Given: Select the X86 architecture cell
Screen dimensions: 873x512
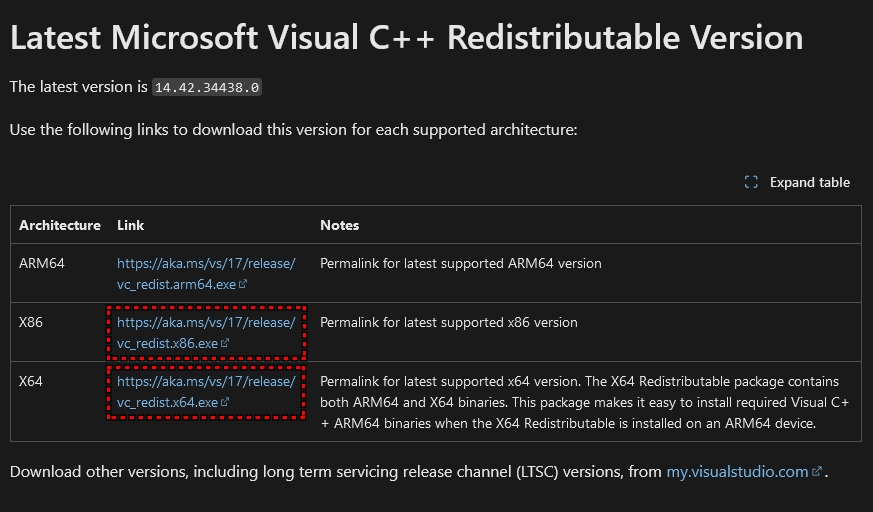Looking at the screenshot, I should coord(31,323).
